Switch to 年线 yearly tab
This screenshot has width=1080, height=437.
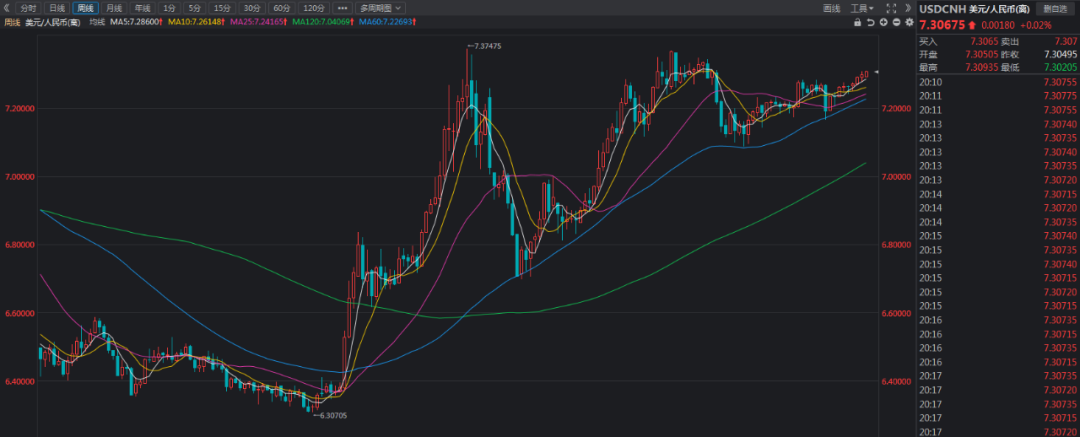click(142, 8)
